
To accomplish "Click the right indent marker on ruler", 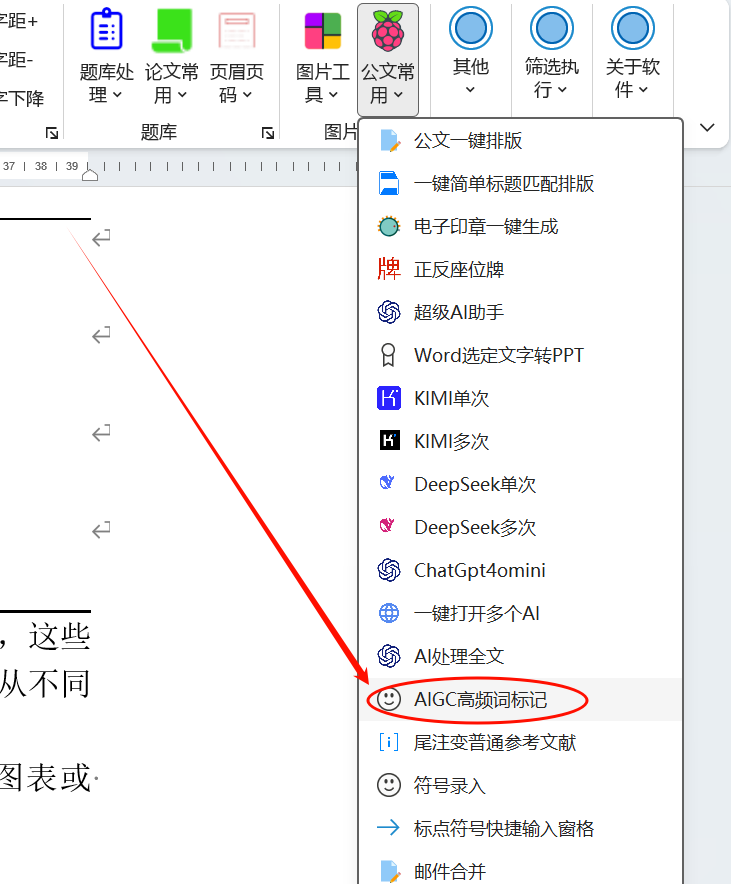I will (x=90, y=175).
